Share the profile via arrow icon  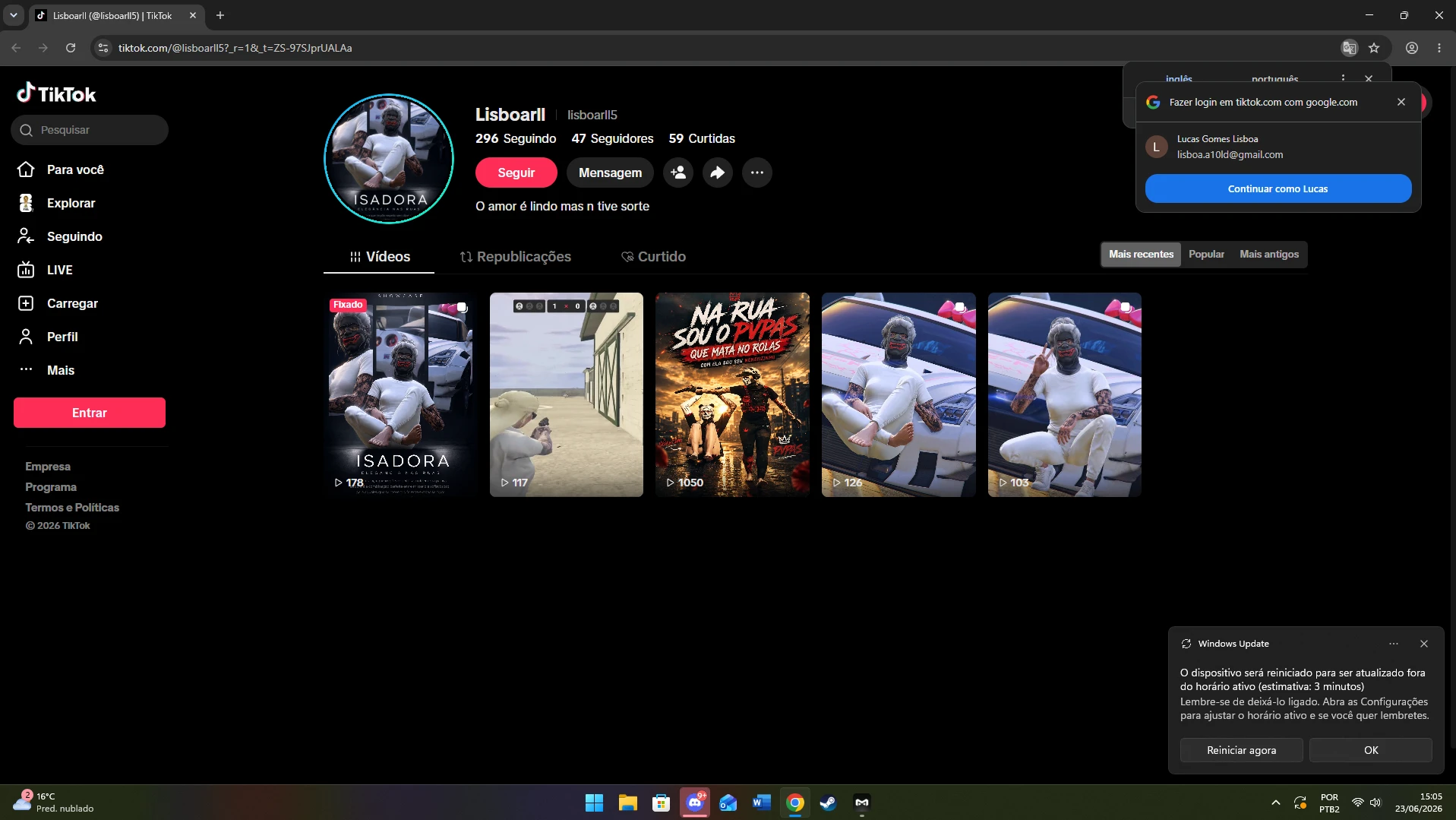[718, 173]
